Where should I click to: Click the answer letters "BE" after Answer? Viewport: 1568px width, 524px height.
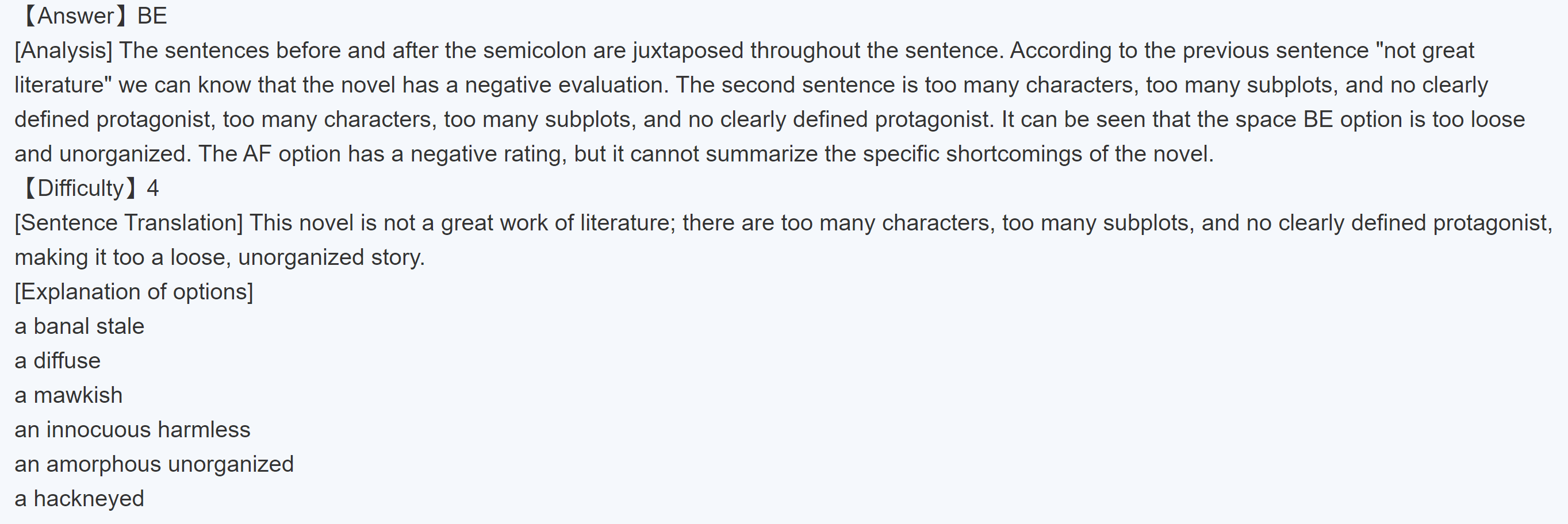(152, 16)
